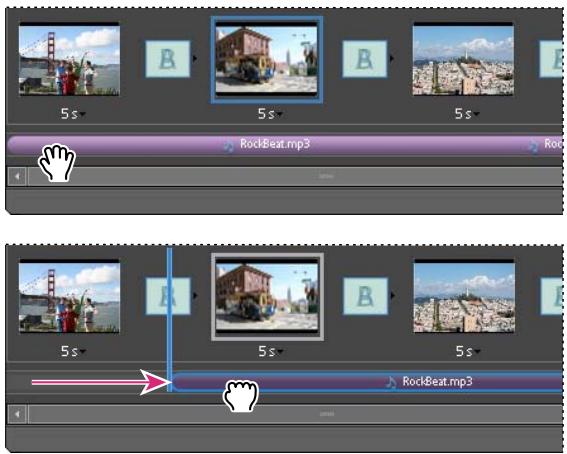Select RockBeat.mp3 audio clip in lower storyboard

pyautogui.click(x=367, y=382)
